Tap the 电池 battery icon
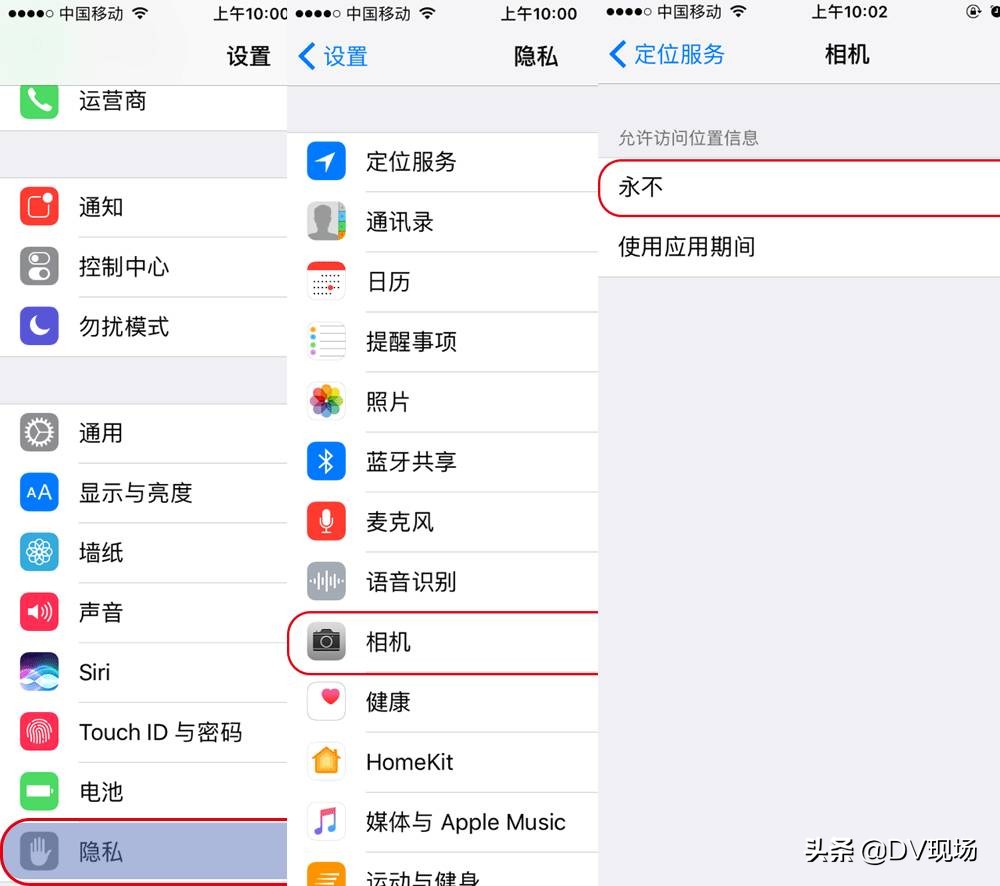This screenshot has height=886, width=1000. tap(38, 791)
